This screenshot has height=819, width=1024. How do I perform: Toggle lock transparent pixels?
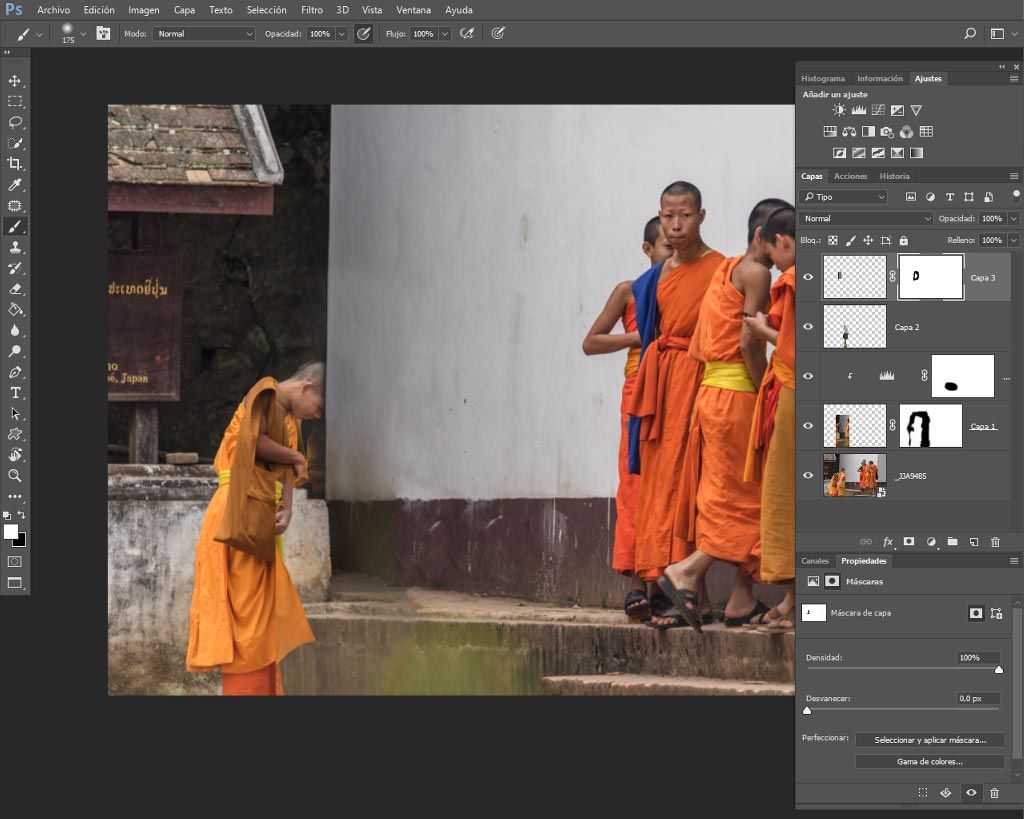833,240
